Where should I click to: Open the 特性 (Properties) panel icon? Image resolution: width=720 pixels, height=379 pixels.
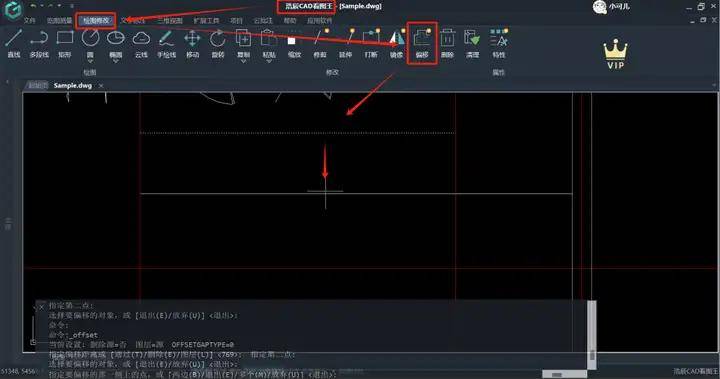pos(499,39)
